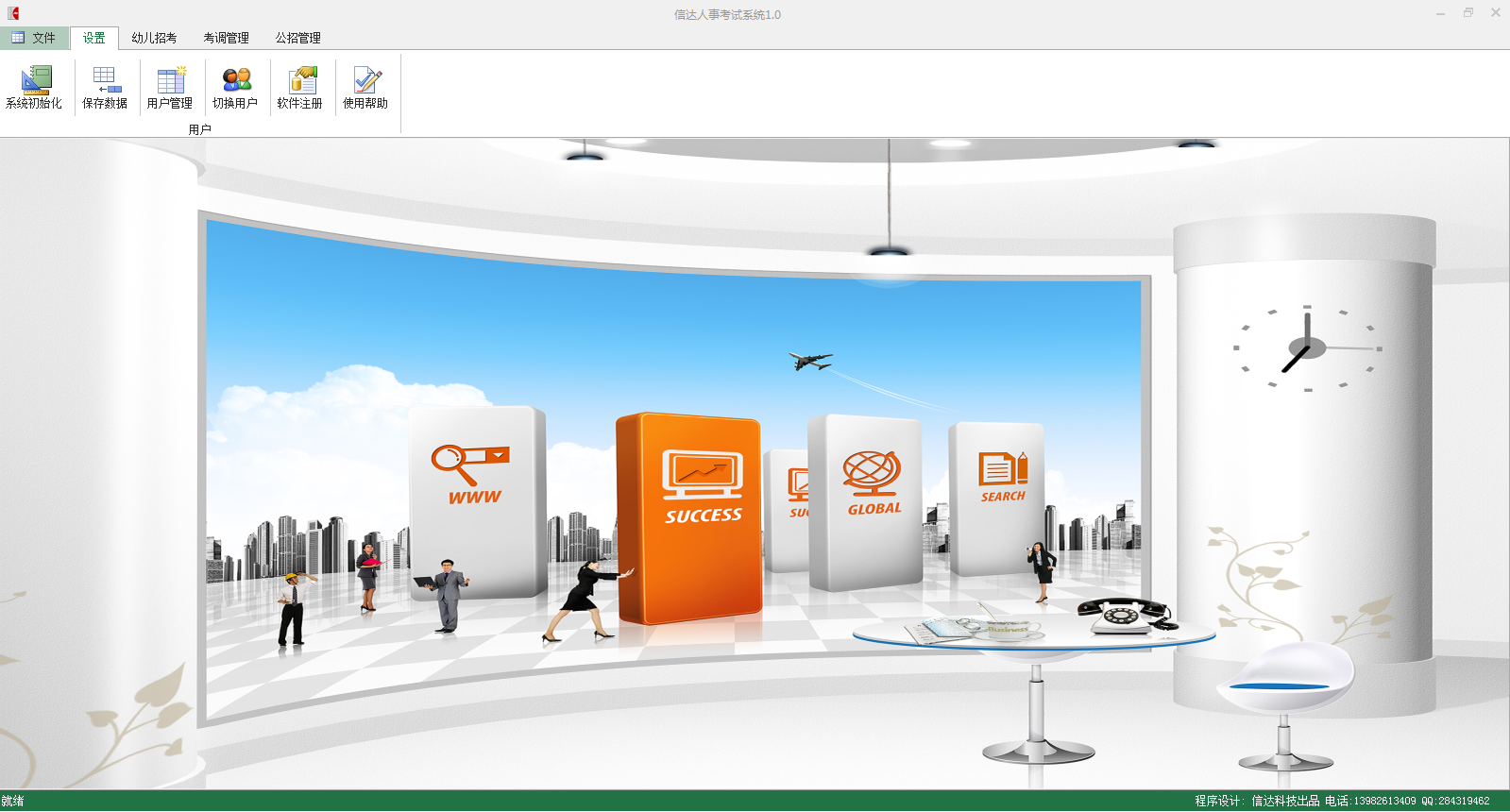Open 用户管理 user management

(170, 87)
